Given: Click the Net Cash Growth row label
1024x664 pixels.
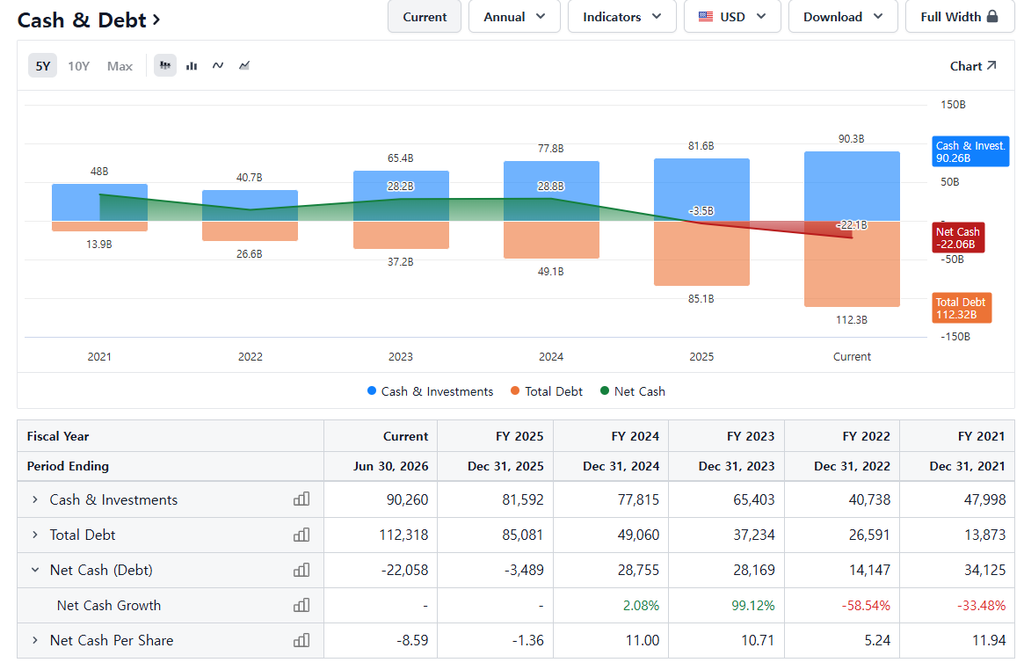Looking at the screenshot, I should coord(108,605).
